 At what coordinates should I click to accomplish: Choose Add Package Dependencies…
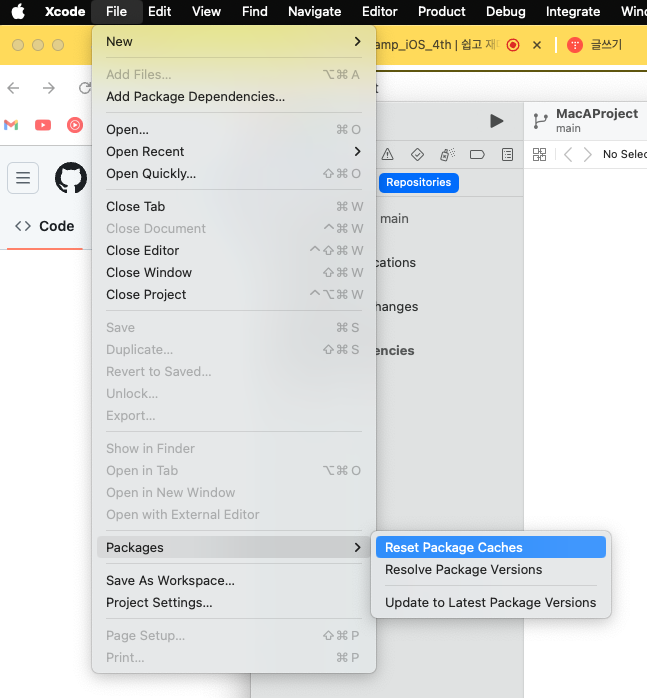(x=234, y=97)
